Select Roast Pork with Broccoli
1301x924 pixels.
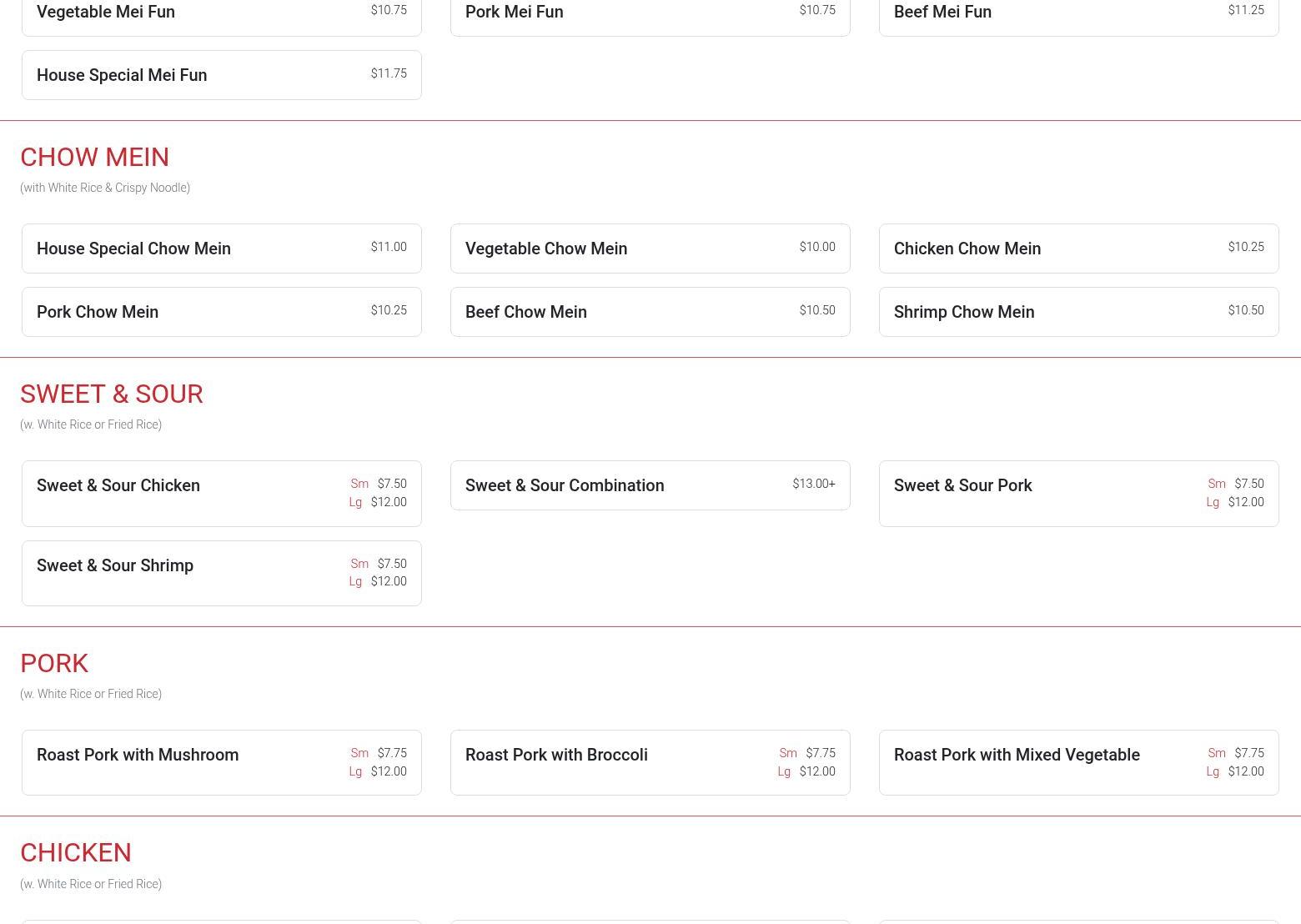click(650, 762)
